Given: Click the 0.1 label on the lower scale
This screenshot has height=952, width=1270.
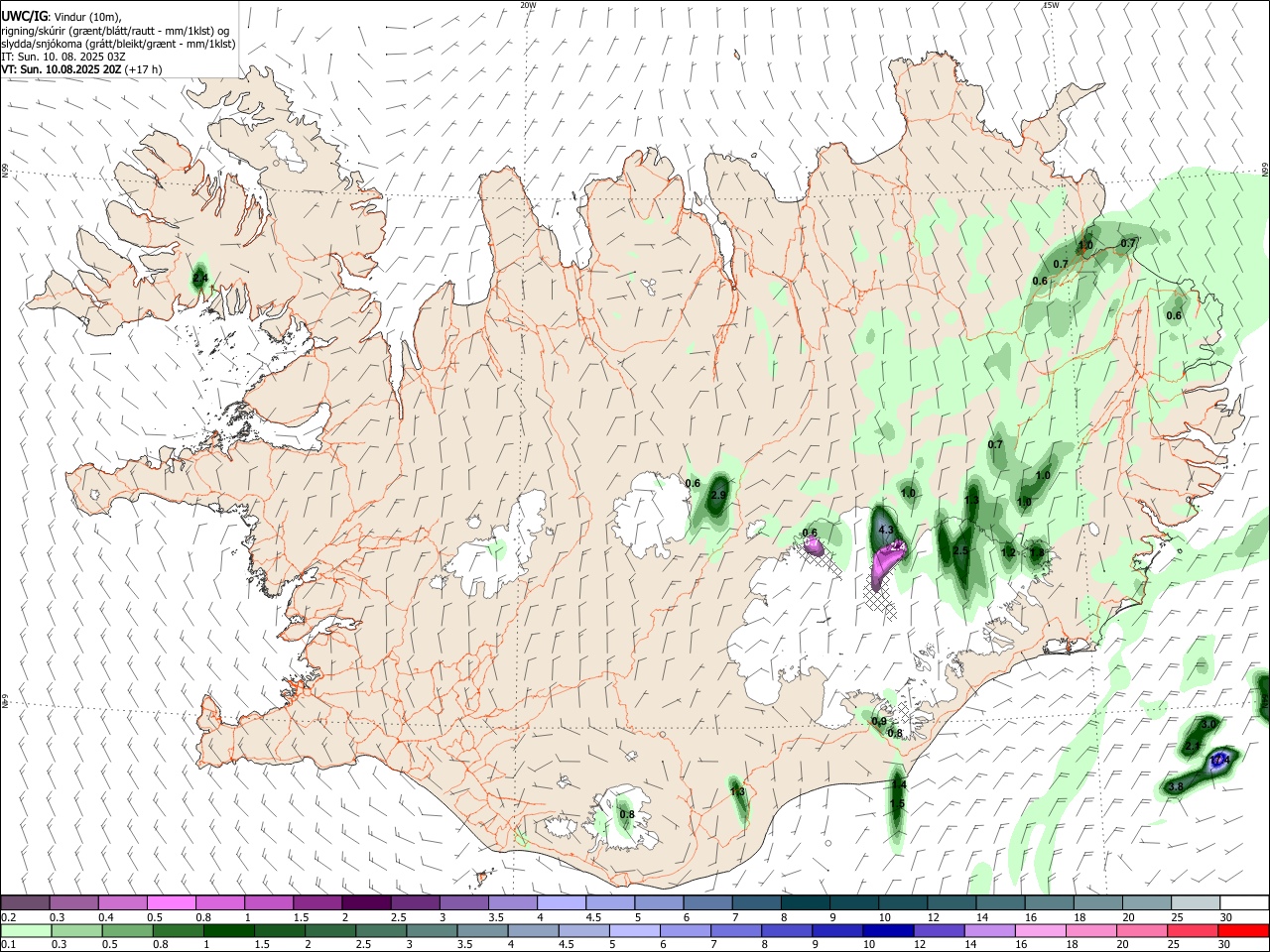Looking at the screenshot, I should 7,945.
